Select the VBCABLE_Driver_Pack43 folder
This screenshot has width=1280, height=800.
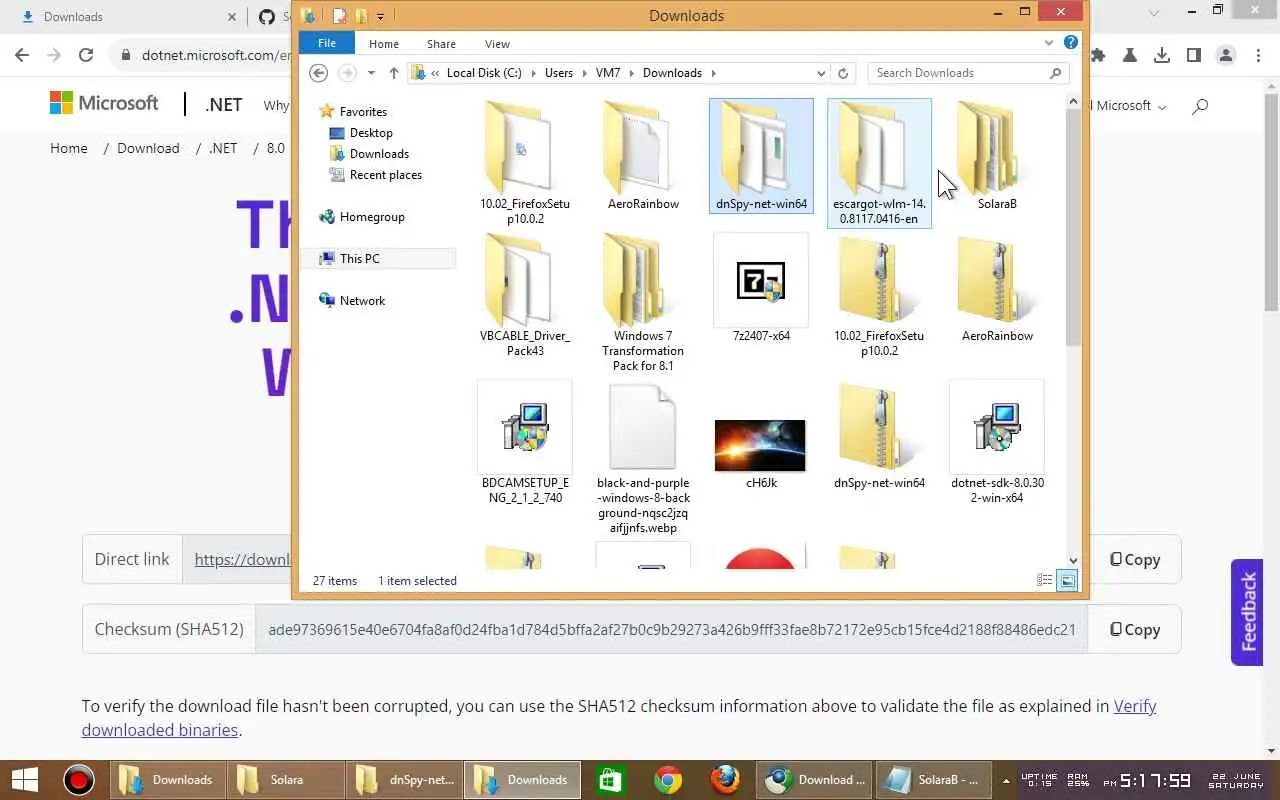pos(525,296)
